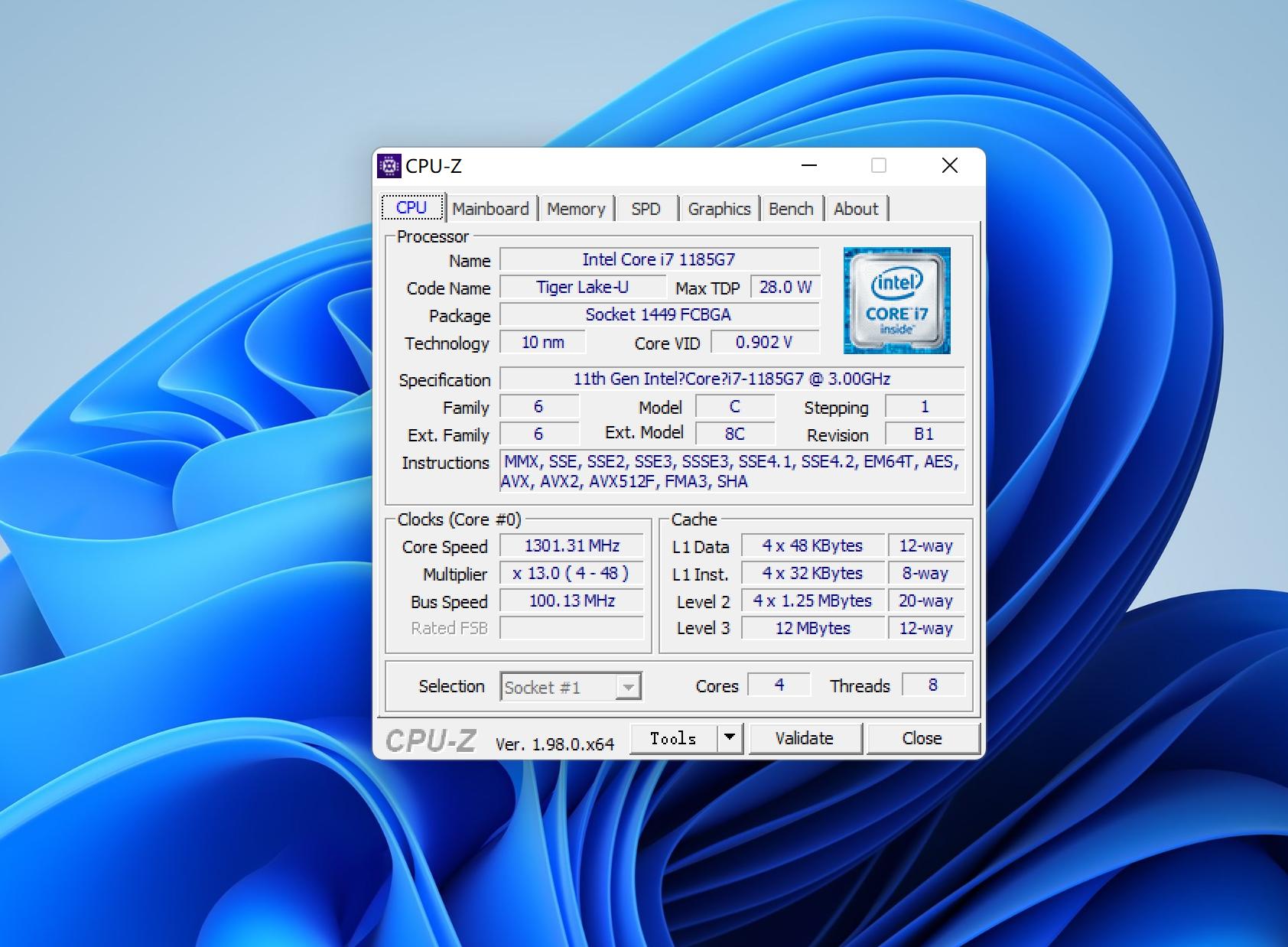Viewport: 1288px width, 947px height.
Task: Click the Instructions text box
Action: tap(731, 471)
